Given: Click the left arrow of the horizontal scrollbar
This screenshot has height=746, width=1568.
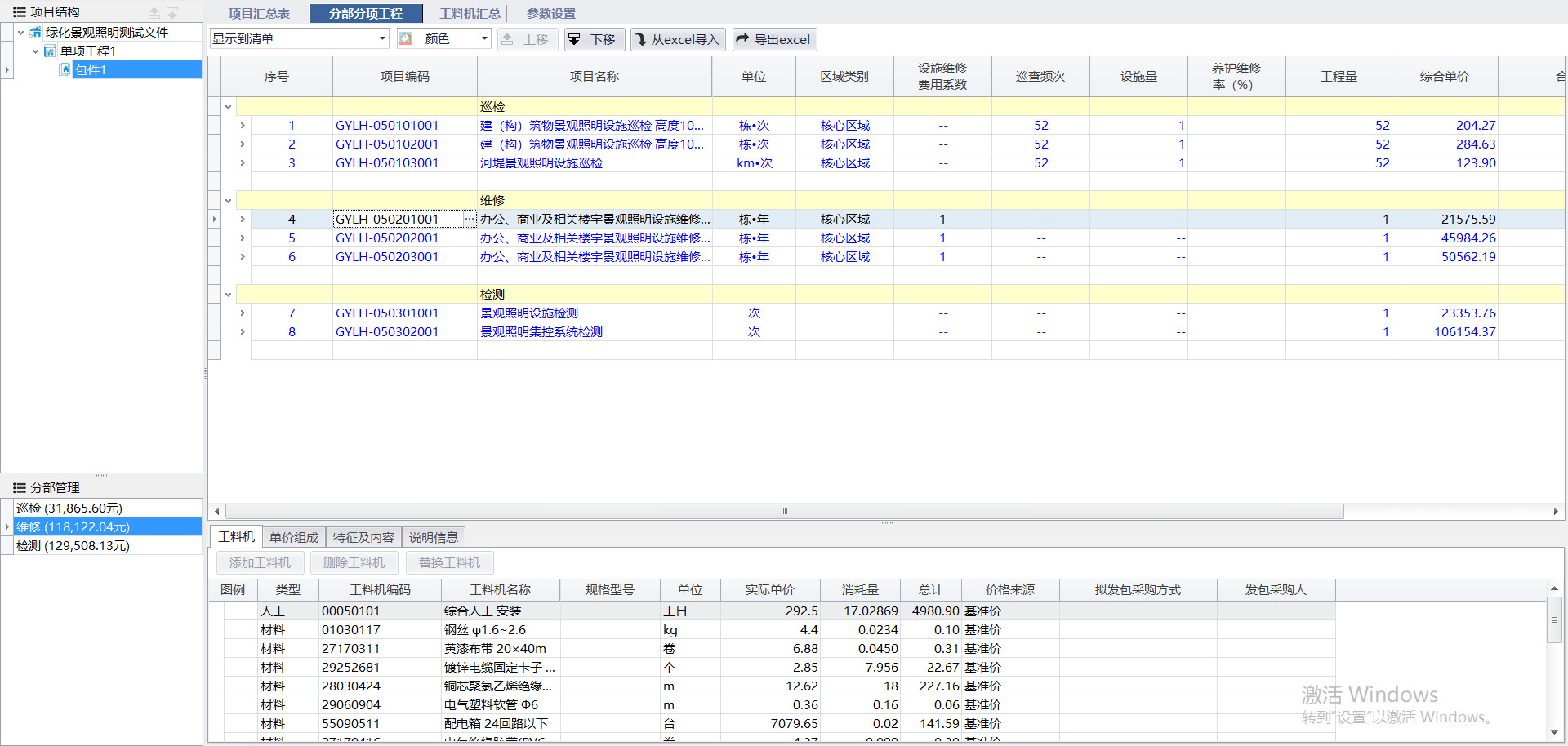Looking at the screenshot, I should (x=216, y=512).
